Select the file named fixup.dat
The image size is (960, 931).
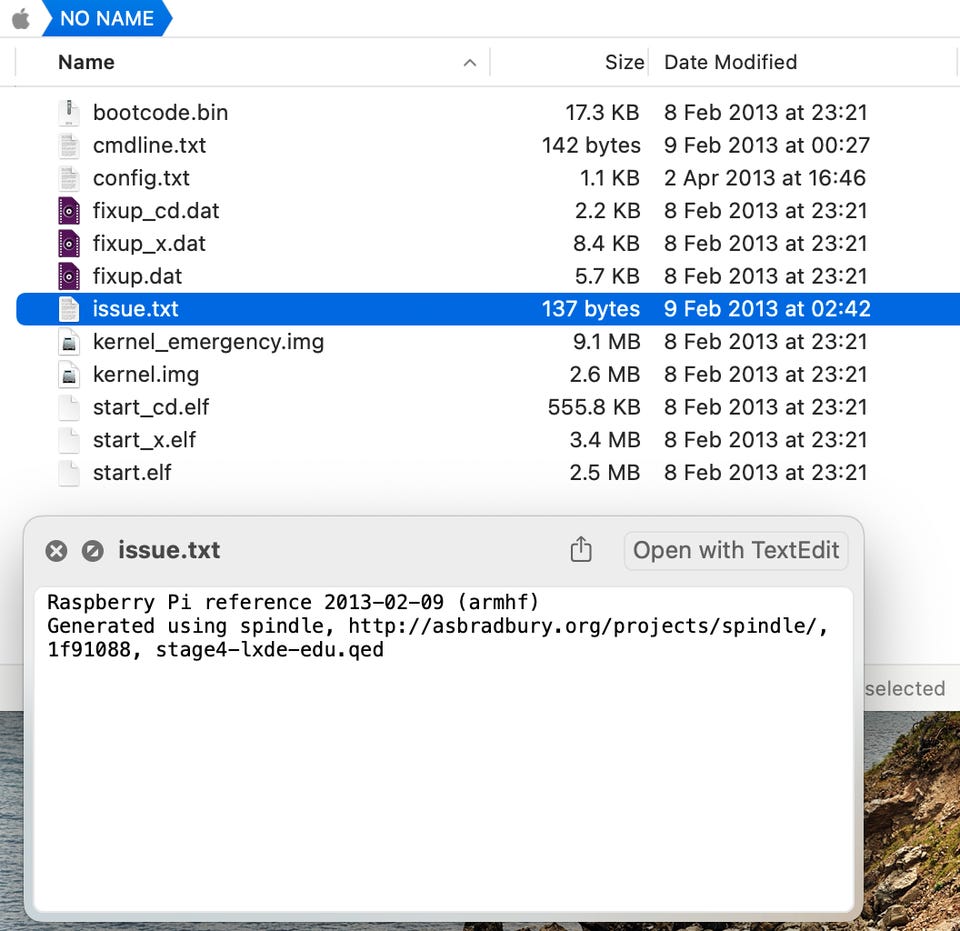click(x=138, y=277)
